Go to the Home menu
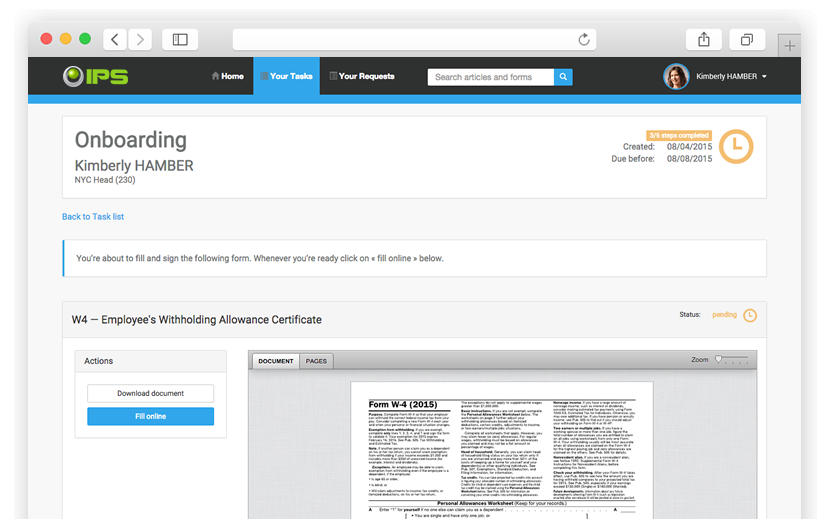The width and height of the screenshot is (829, 519). (x=228, y=76)
